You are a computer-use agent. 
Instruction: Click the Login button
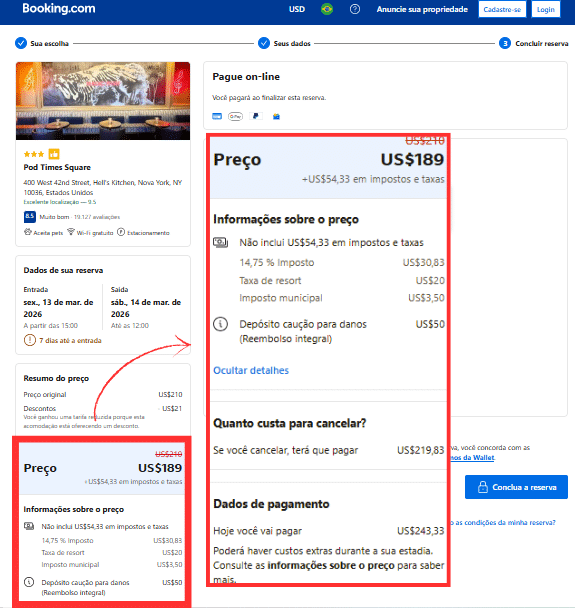coord(546,9)
